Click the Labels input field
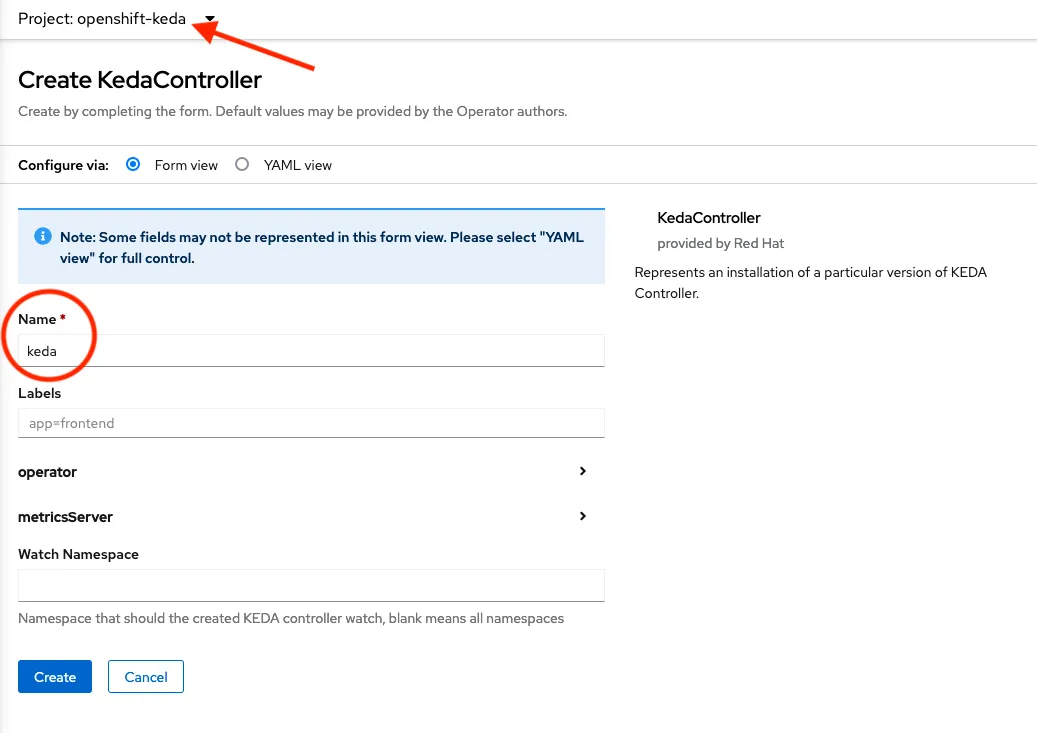The height and width of the screenshot is (733, 1037). pyautogui.click(x=310, y=422)
